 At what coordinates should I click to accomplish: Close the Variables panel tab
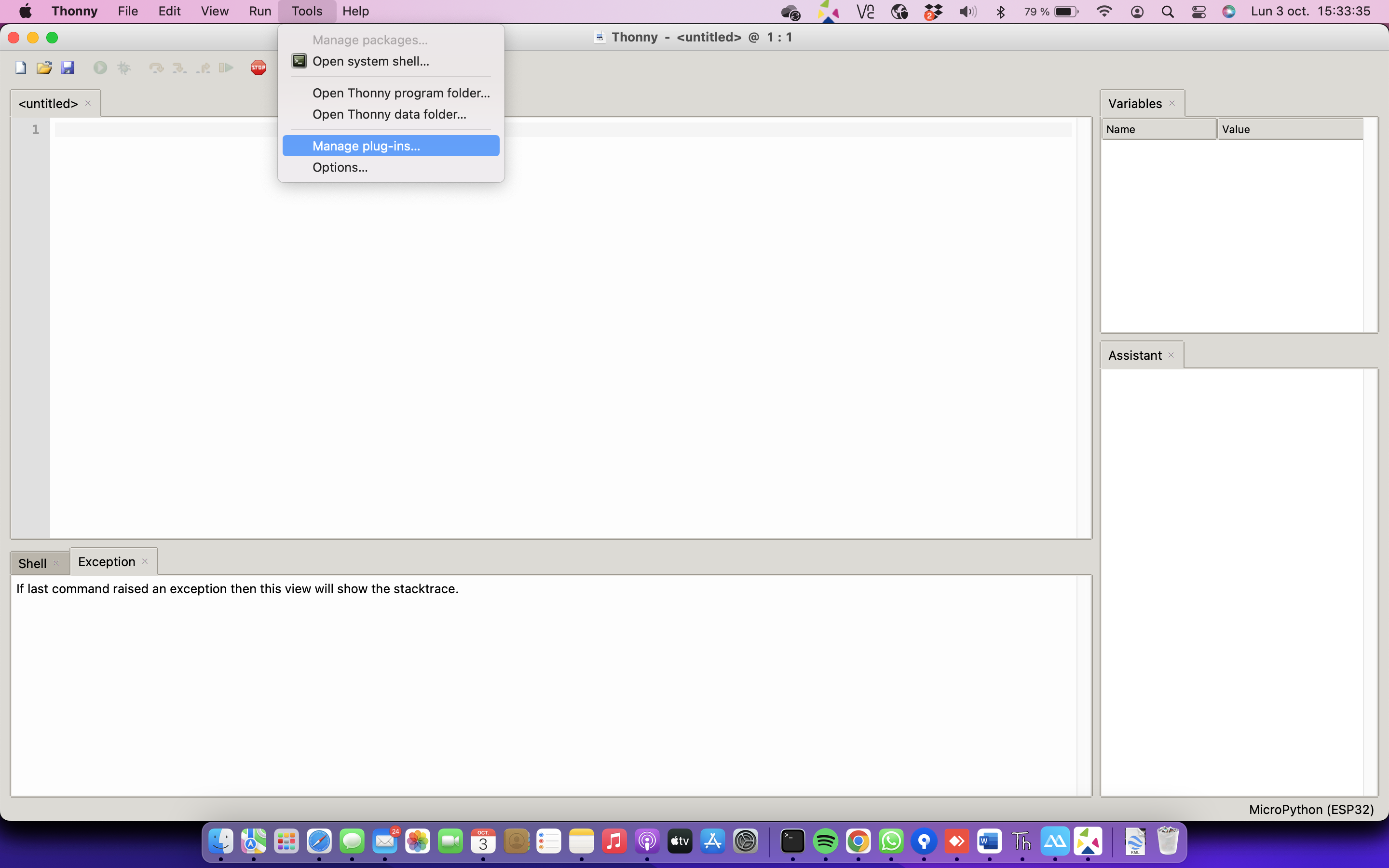(x=1172, y=103)
